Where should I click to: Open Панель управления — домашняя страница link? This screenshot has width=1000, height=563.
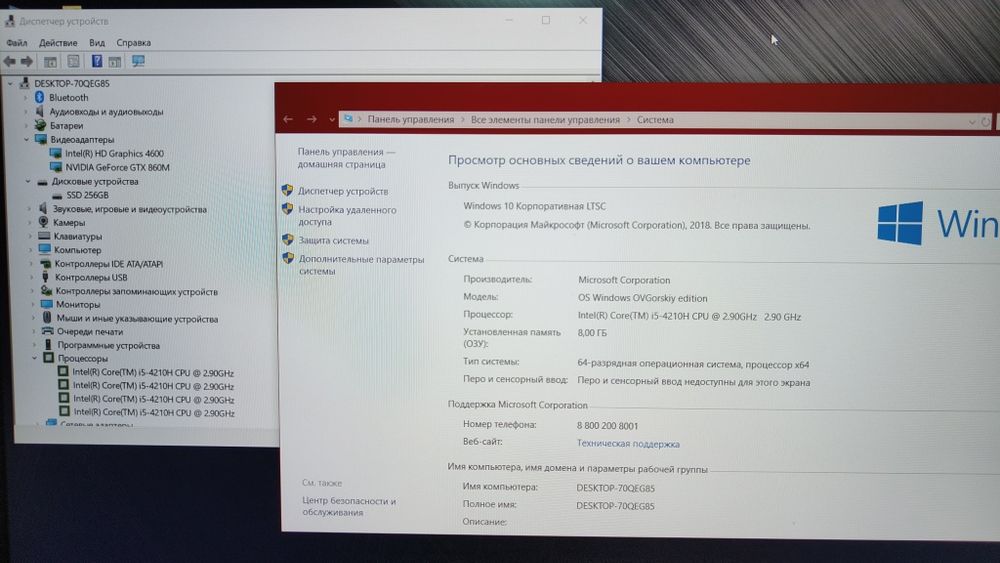pyautogui.click(x=346, y=158)
